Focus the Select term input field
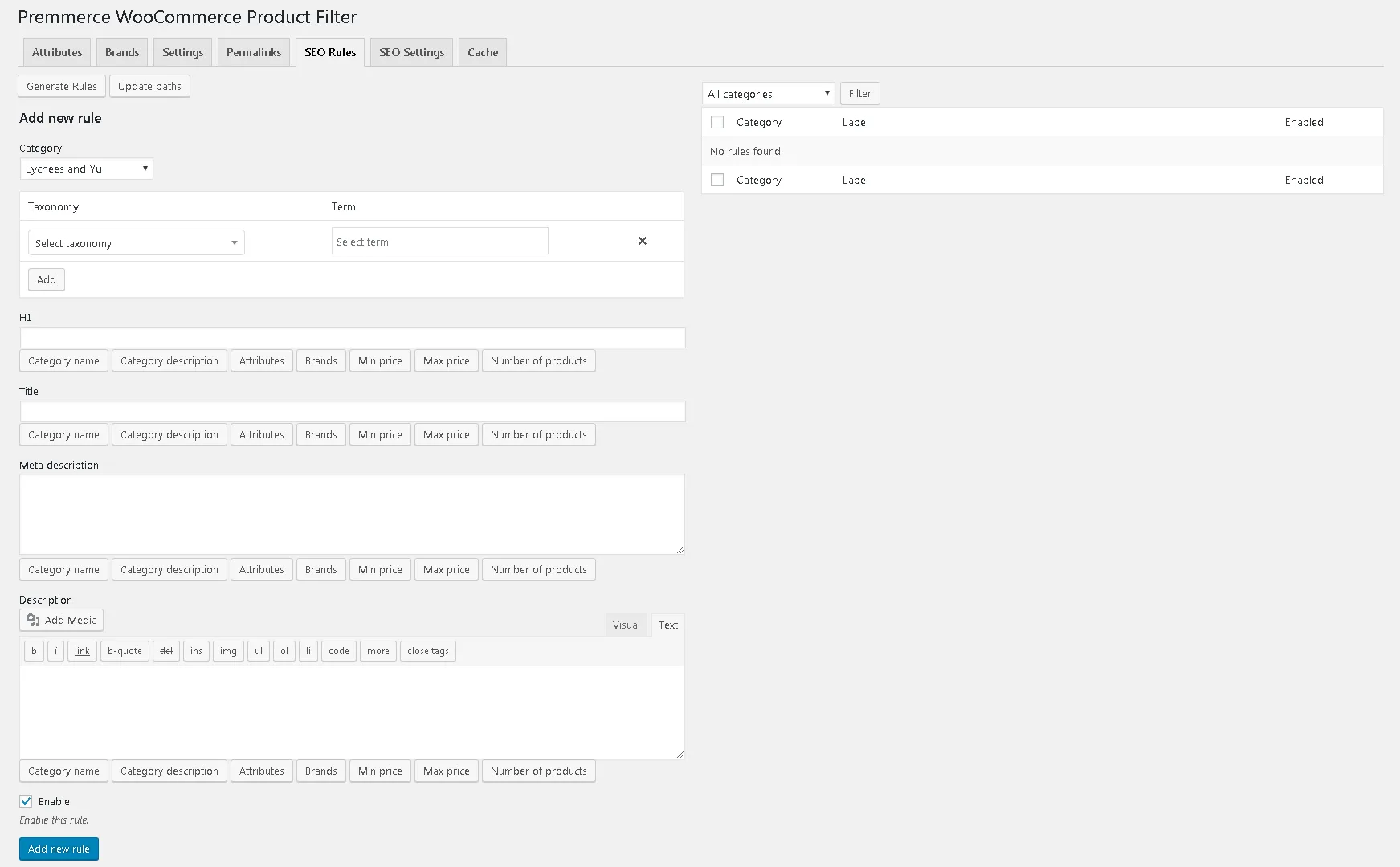Screen dimensions: 1400x867 440,242
